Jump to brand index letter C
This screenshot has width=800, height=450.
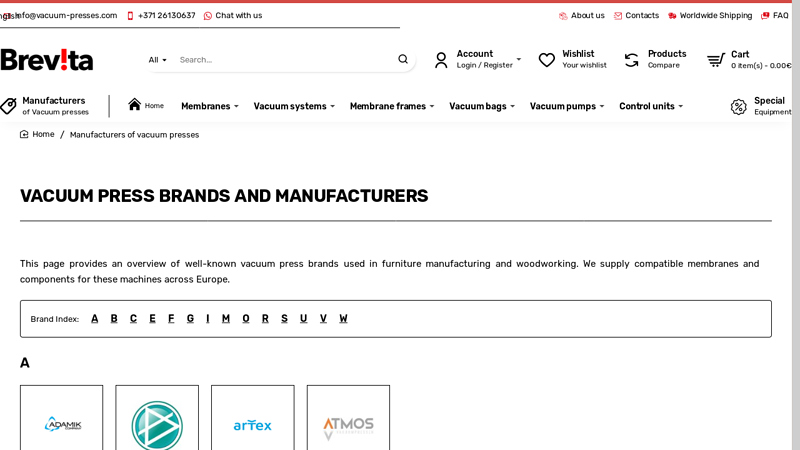[133, 318]
